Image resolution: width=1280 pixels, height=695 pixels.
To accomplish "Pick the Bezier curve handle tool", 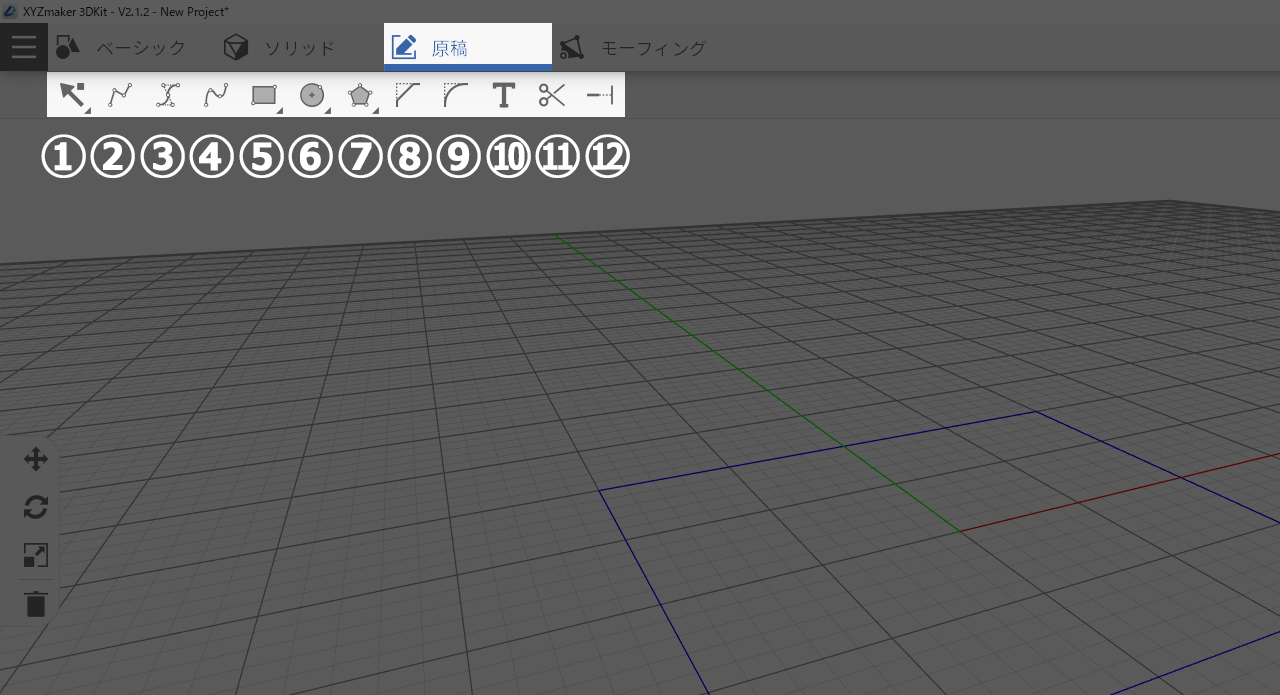I will pyautogui.click(x=168, y=95).
